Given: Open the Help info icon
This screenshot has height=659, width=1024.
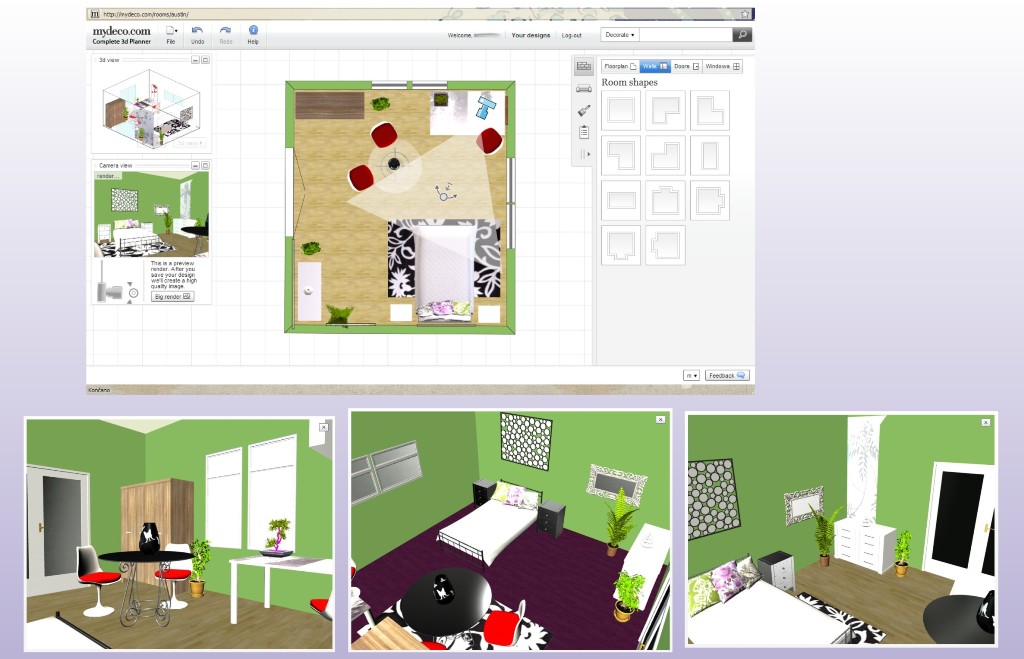Looking at the screenshot, I should point(253,30).
